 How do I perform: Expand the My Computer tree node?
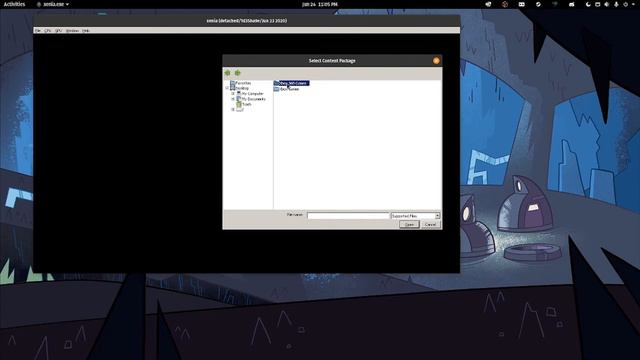(233, 93)
